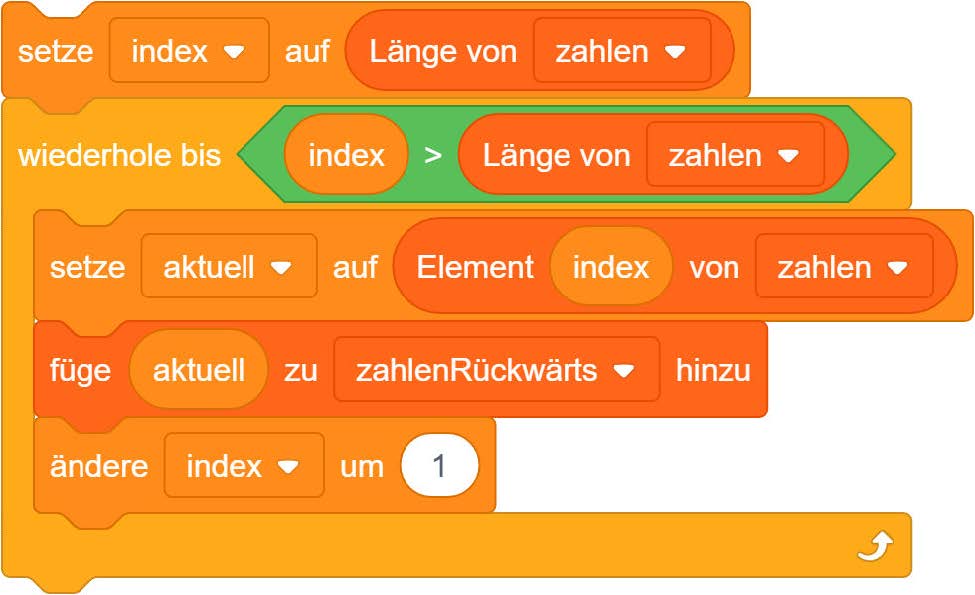Click the 'ändere' label of the change block
This screenshot has height=595, width=975.
tap(98, 467)
